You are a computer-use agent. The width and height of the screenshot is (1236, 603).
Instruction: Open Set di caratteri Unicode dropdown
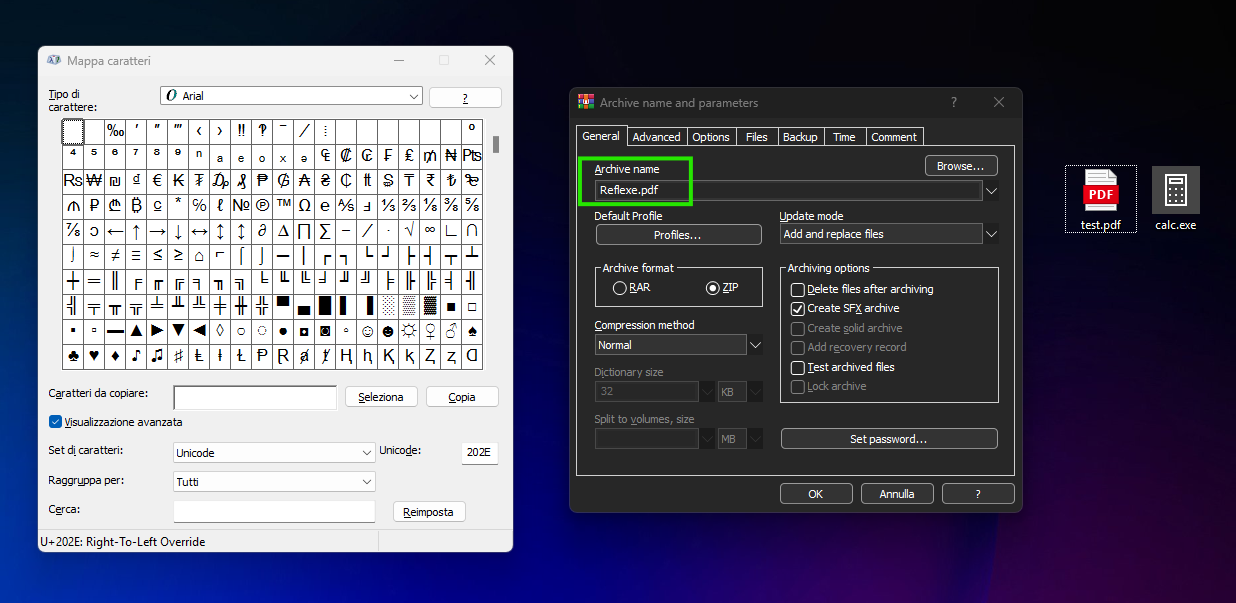tap(367, 453)
